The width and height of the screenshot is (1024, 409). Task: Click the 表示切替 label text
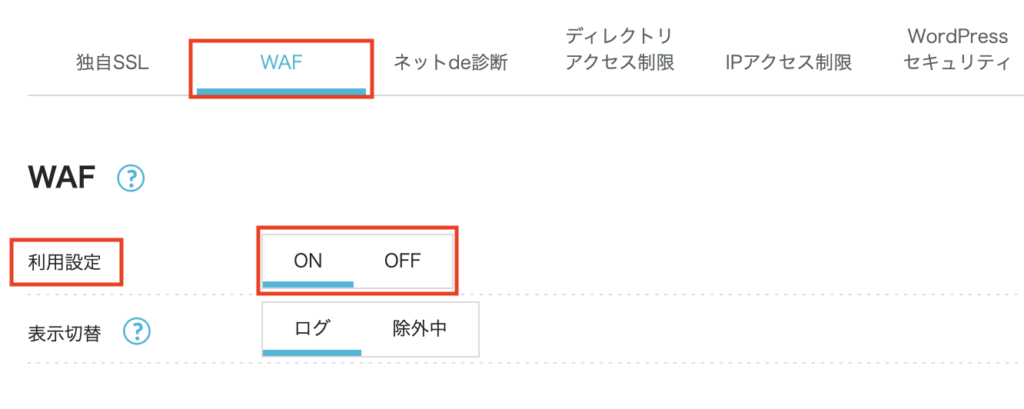tap(65, 332)
